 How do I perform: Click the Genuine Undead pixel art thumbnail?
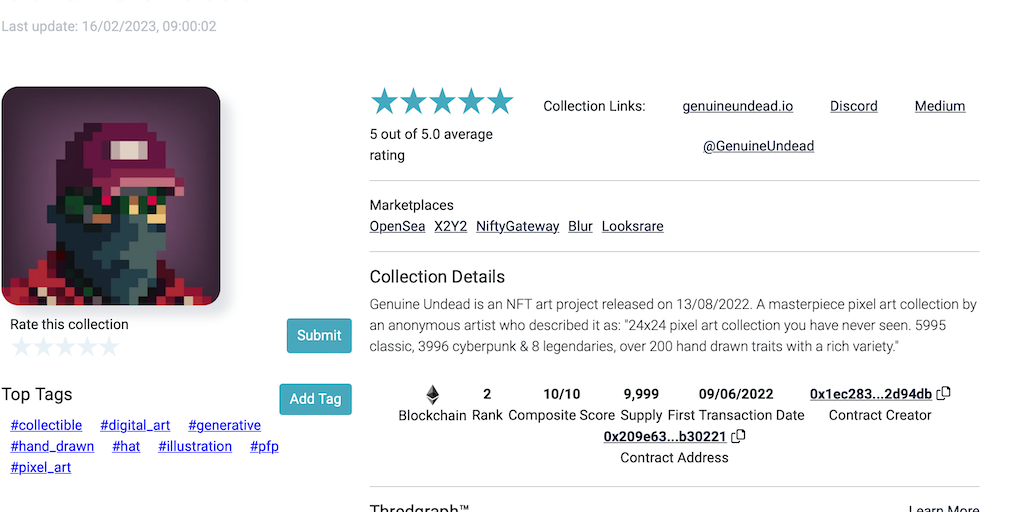[111, 196]
